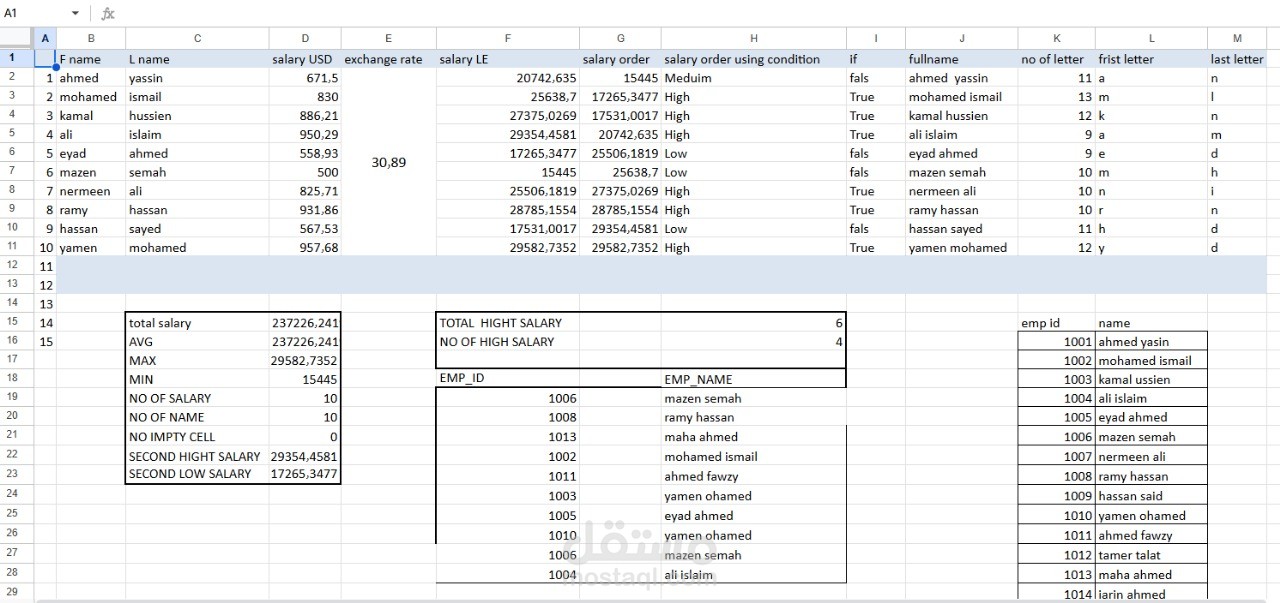Click the 'MIN' label cell

tap(197, 379)
